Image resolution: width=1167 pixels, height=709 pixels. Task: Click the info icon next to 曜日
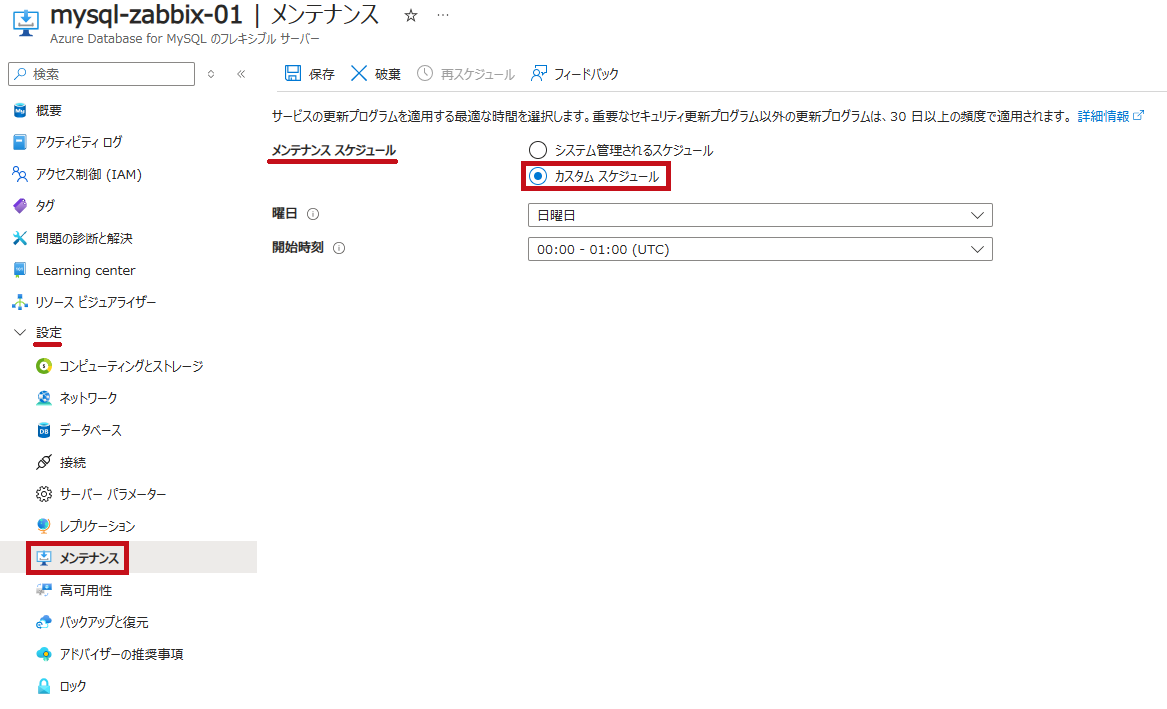point(313,214)
